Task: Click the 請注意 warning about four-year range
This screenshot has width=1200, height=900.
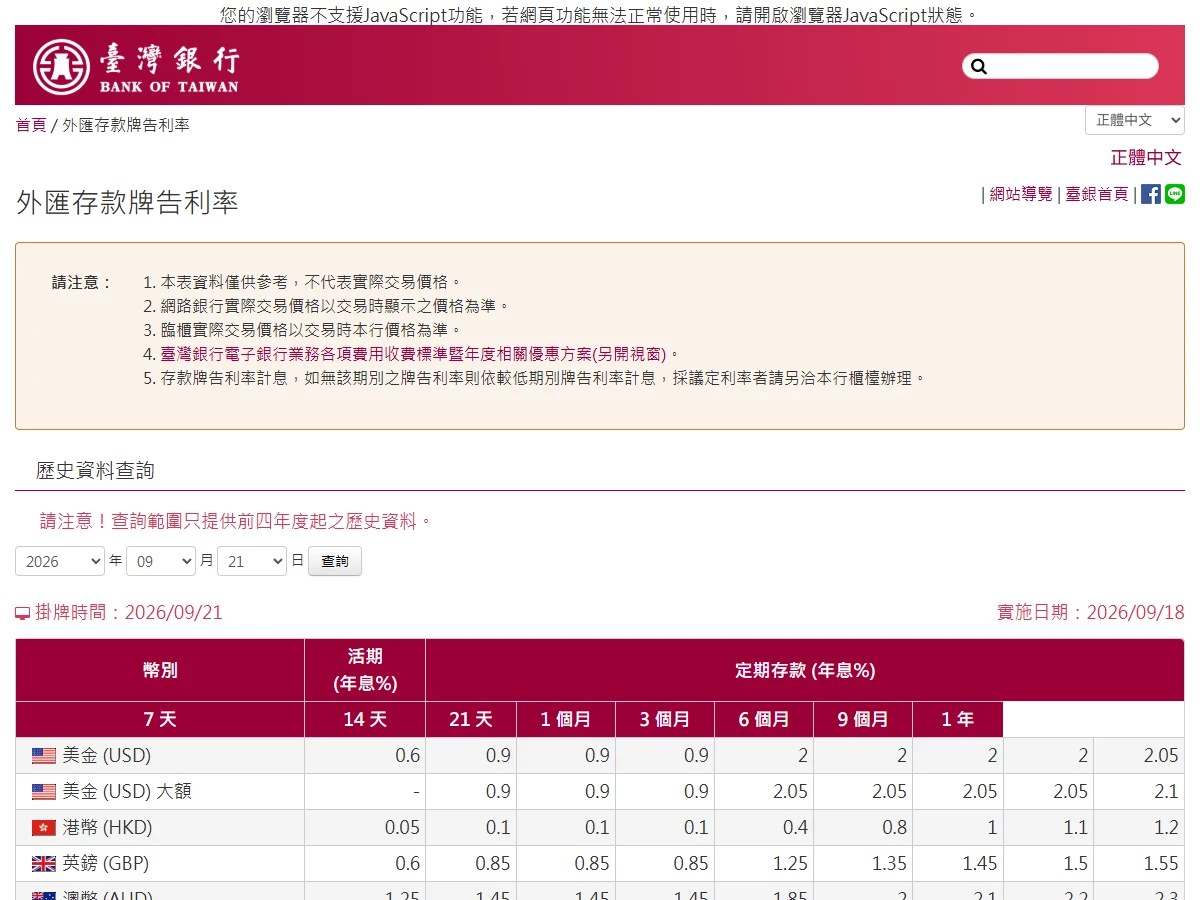Action: click(236, 521)
